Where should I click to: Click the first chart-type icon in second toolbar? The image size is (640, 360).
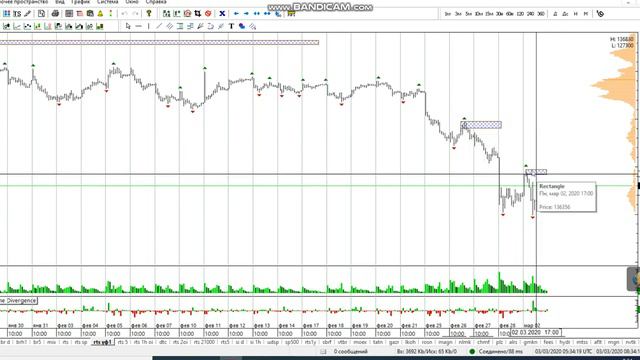pyautogui.click(x=7, y=26)
